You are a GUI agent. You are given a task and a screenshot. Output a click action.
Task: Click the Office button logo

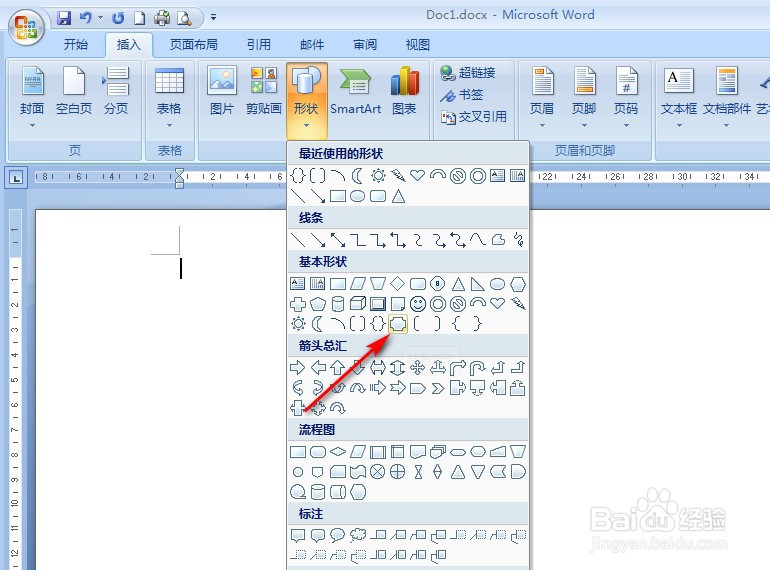26,26
